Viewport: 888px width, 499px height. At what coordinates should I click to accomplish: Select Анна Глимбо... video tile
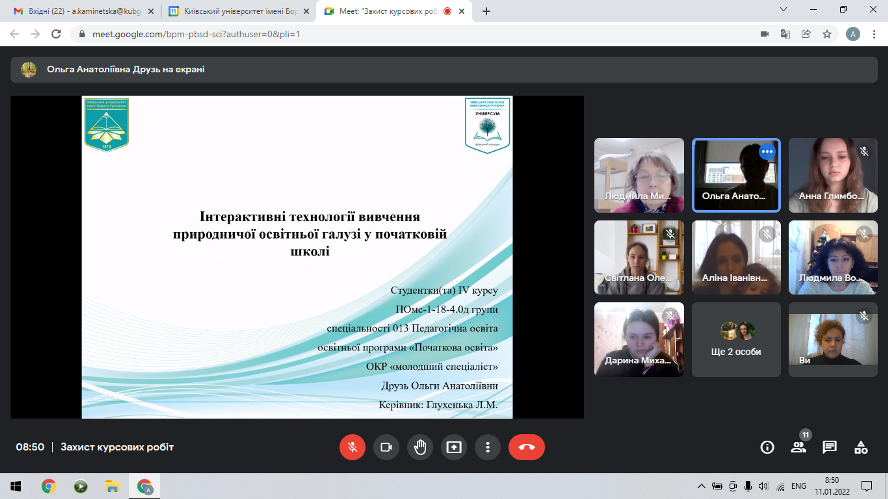coord(833,175)
